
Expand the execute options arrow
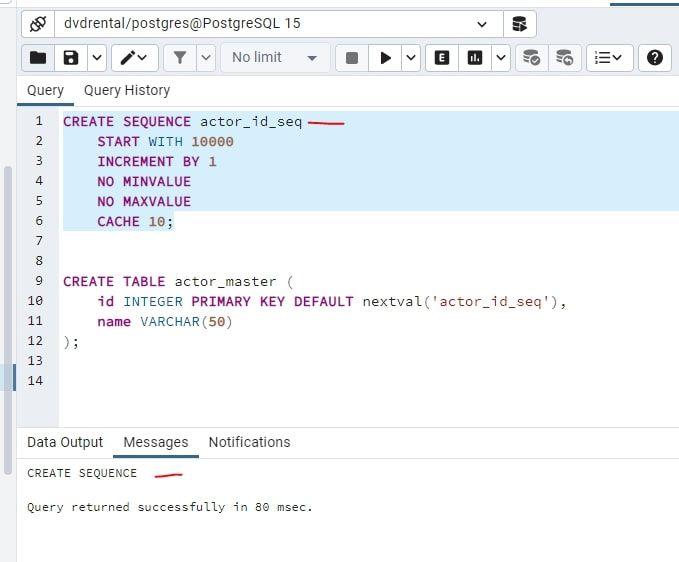point(411,58)
